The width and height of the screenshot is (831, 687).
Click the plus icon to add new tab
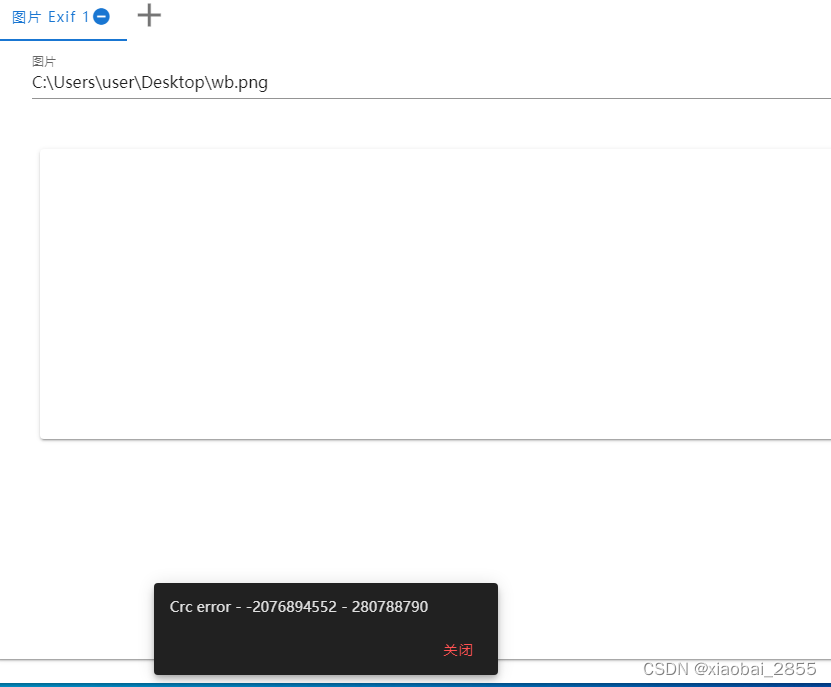148,15
